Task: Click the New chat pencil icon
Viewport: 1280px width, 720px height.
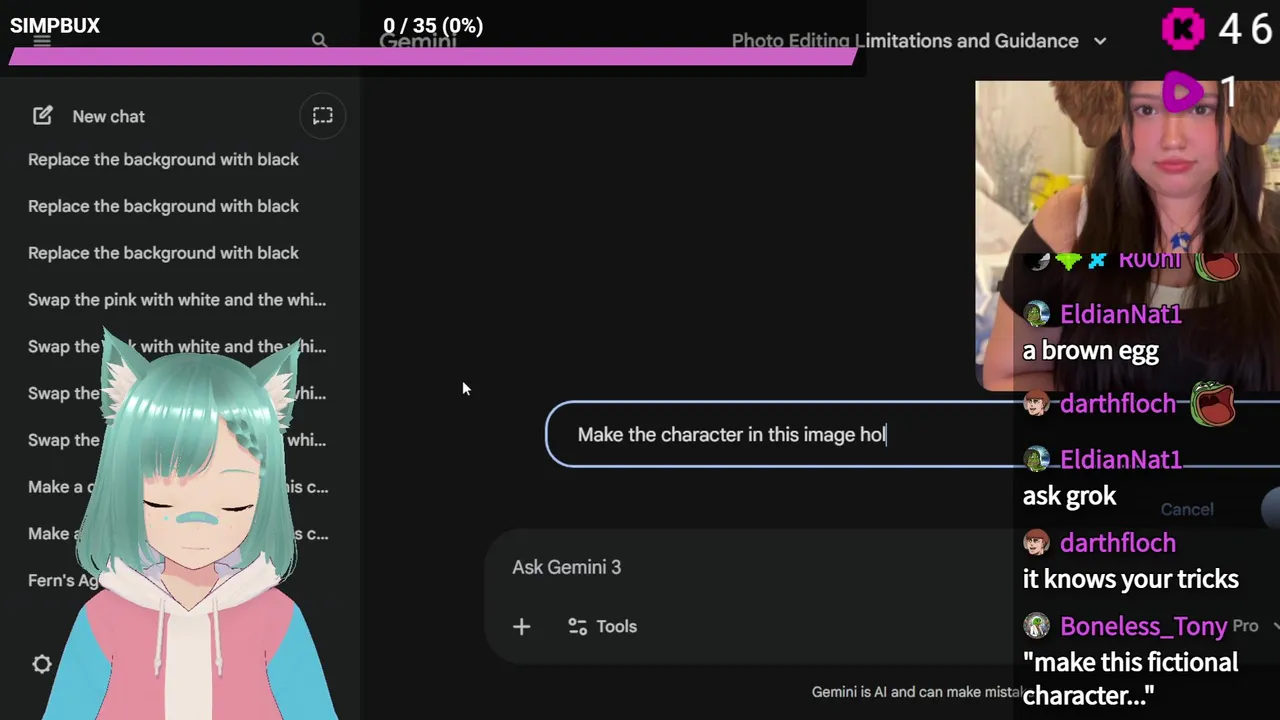Action: pyautogui.click(x=42, y=116)
